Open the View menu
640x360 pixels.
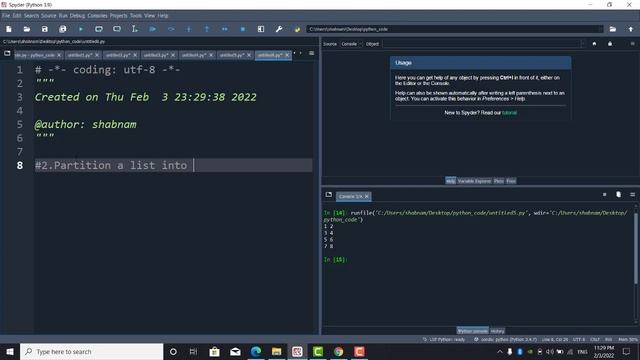point(149,16)
